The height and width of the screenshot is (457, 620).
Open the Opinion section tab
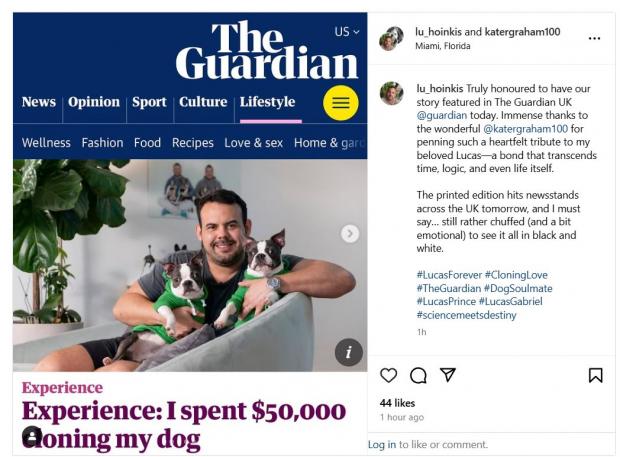[x=94, y=102]
